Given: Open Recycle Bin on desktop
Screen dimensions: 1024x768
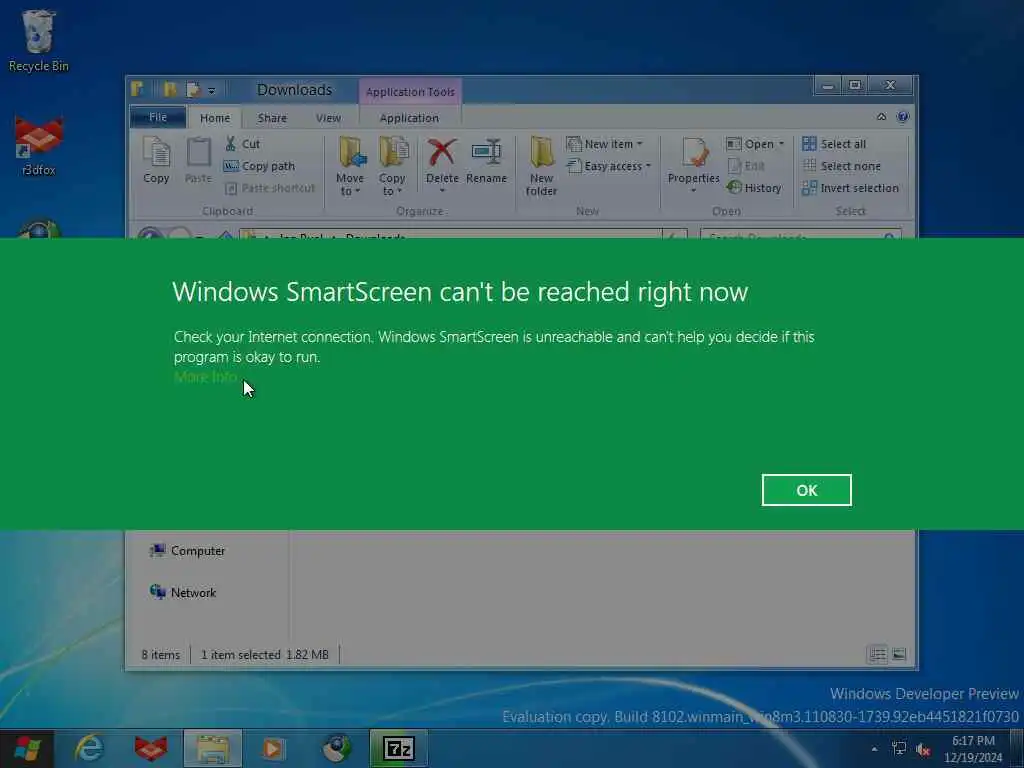Looking at the screenshot, I should point(39,41).
